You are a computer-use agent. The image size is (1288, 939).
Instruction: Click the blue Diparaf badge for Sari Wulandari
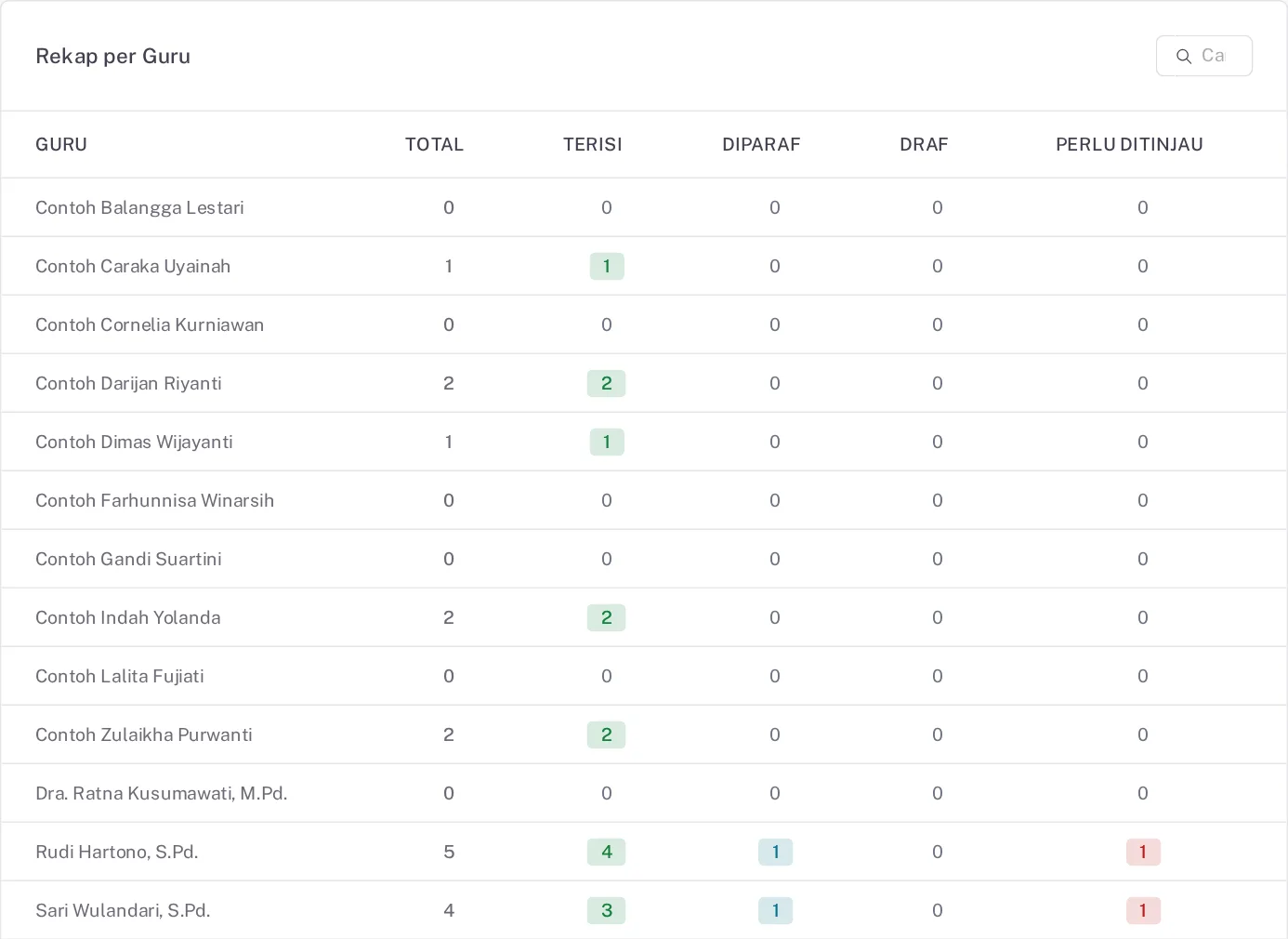776,910
